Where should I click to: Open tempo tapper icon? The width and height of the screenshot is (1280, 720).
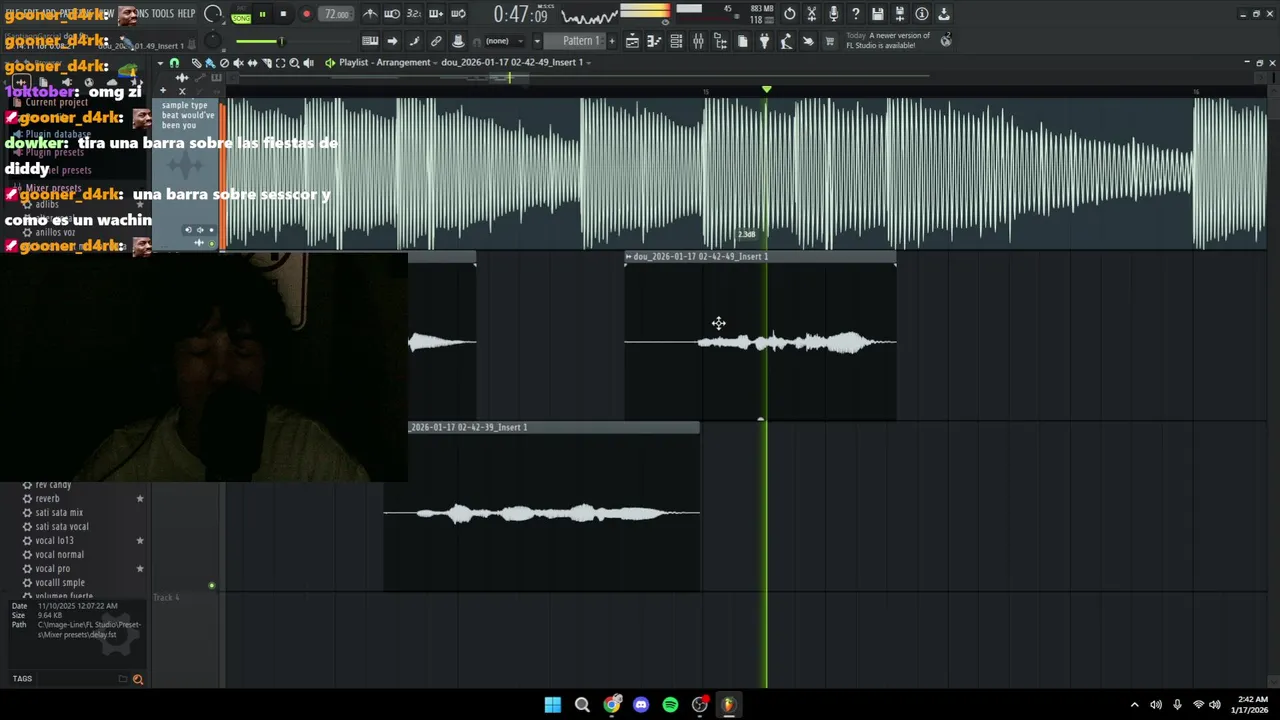tap(786, 41)
